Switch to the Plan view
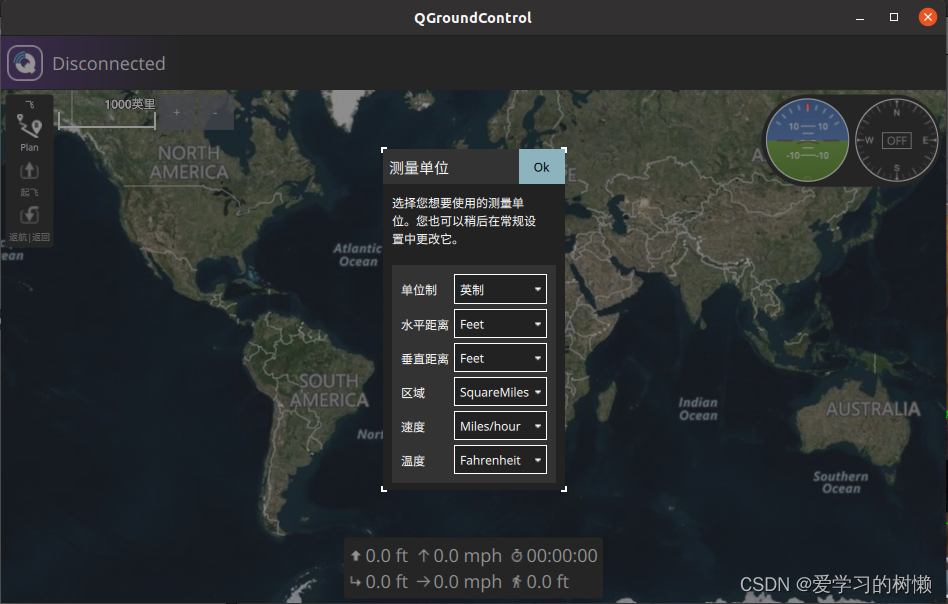 pyautogui.click(x=29, y=130)
